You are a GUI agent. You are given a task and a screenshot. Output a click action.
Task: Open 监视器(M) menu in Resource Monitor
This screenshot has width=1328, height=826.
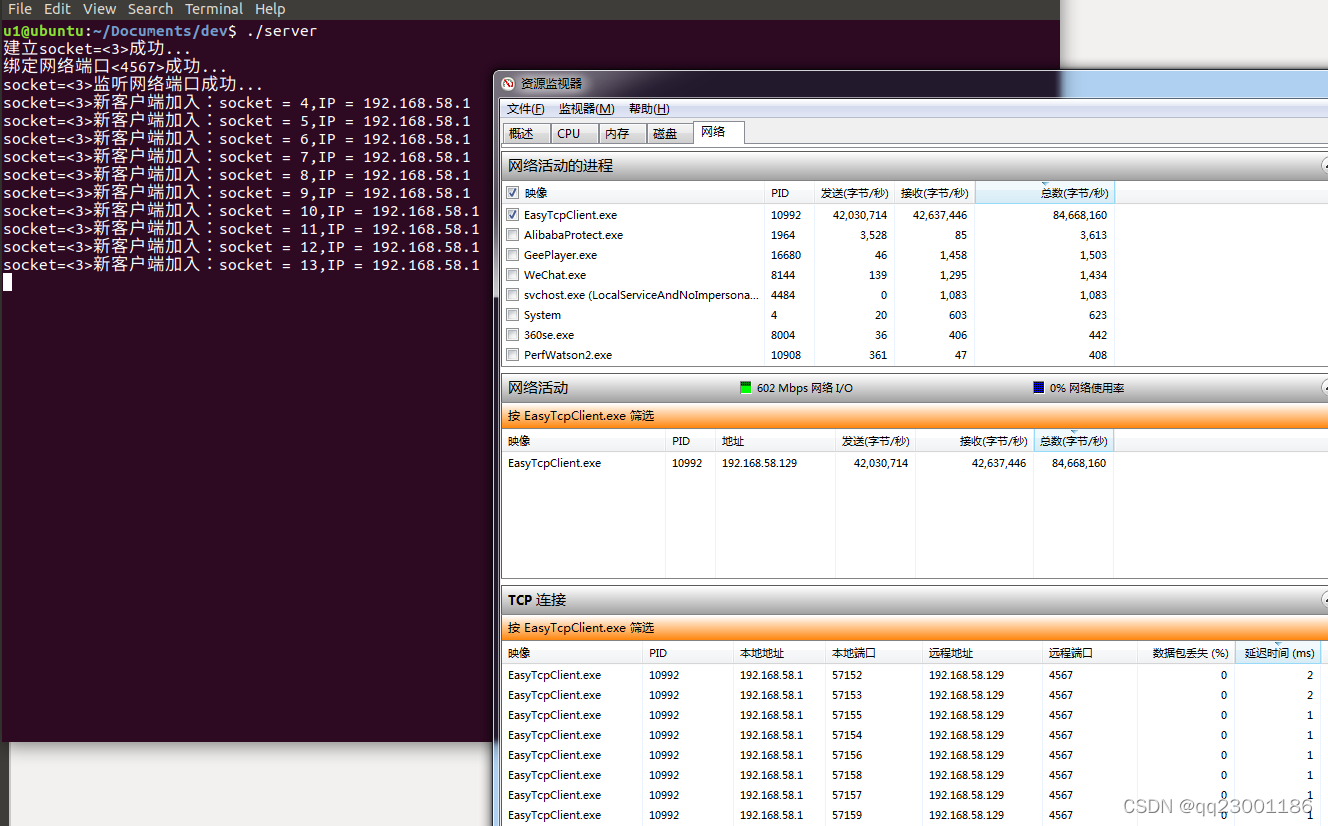[x=586, y=109]
